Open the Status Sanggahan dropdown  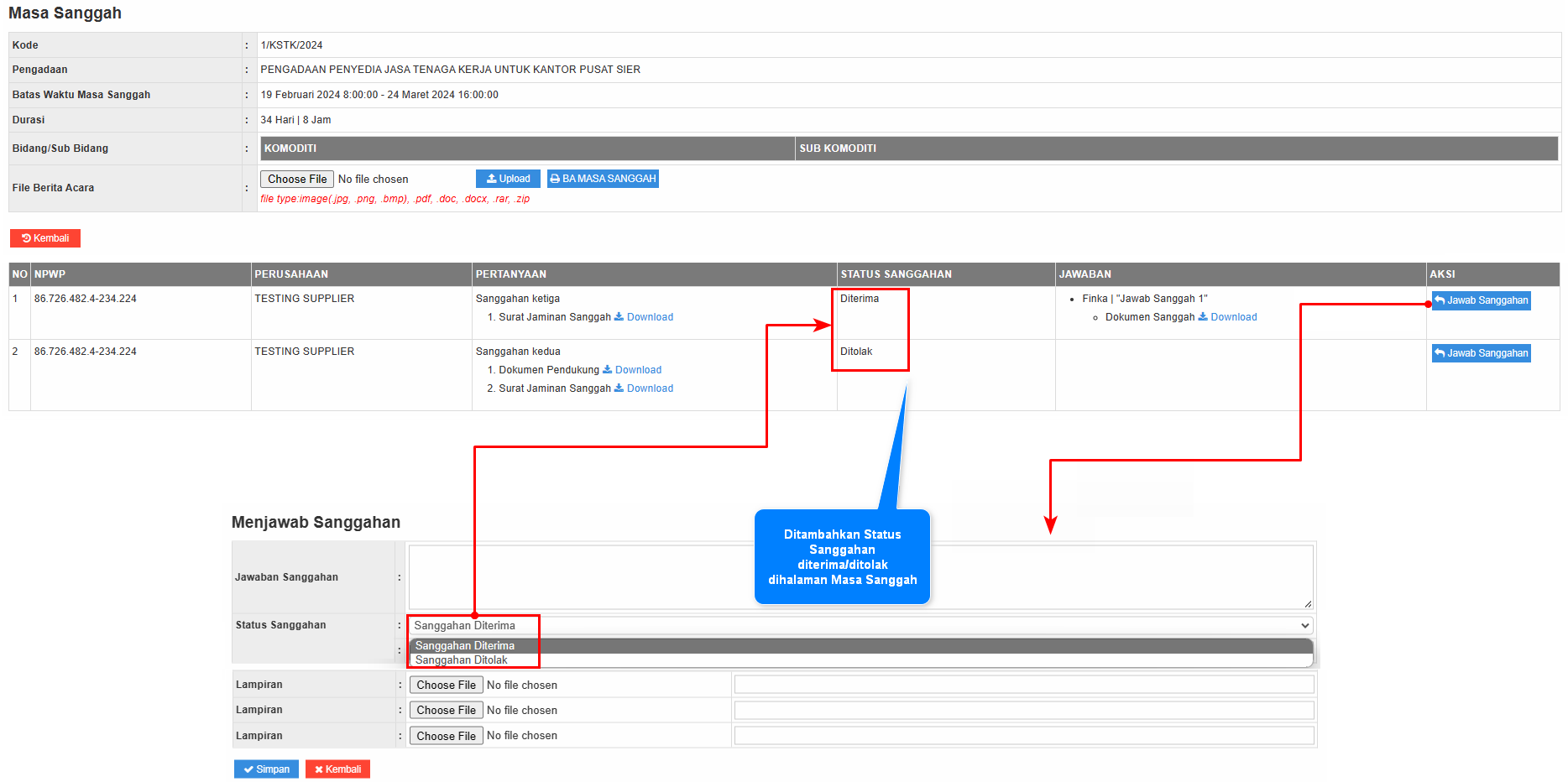click(x=860, y=625)
